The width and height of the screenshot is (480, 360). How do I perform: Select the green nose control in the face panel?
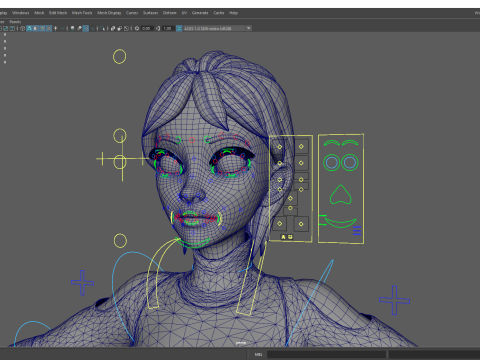point(340,194)
